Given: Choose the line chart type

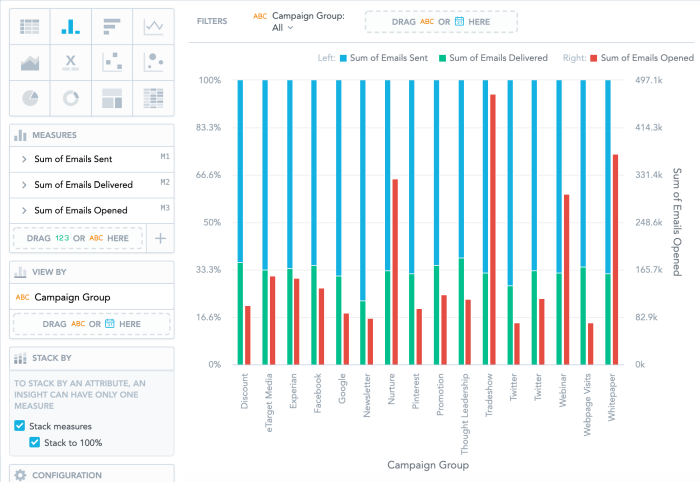Looking at the screenshot, I should 153,26.
